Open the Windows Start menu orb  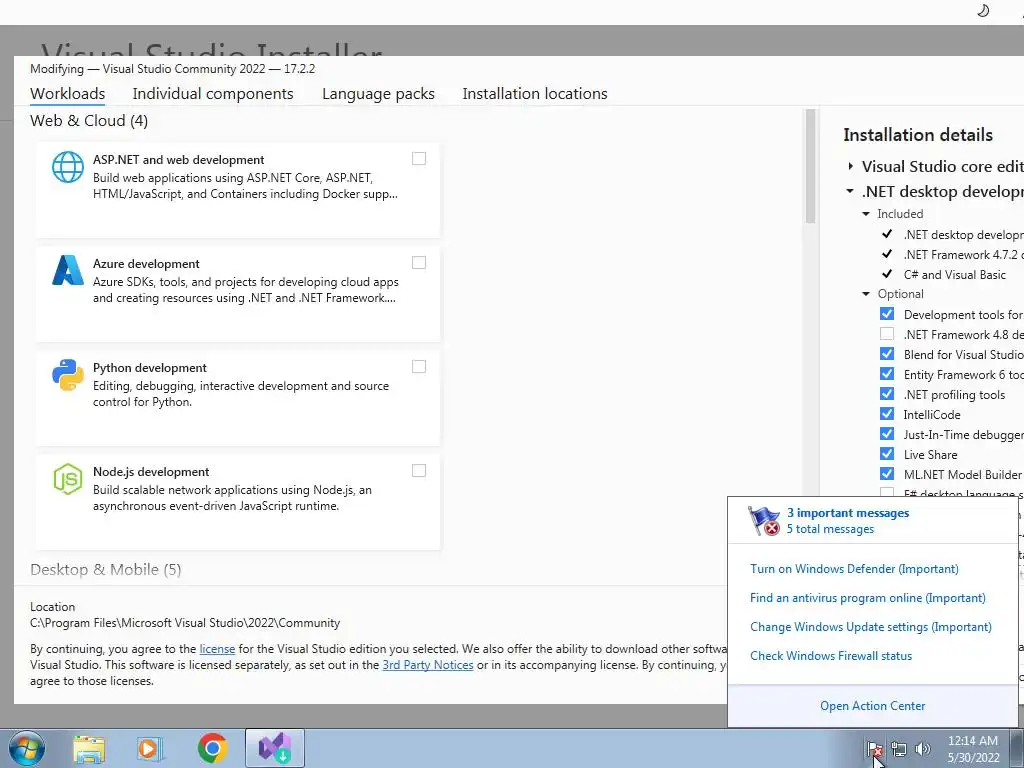pyautogui.click(x=26, y=748)
